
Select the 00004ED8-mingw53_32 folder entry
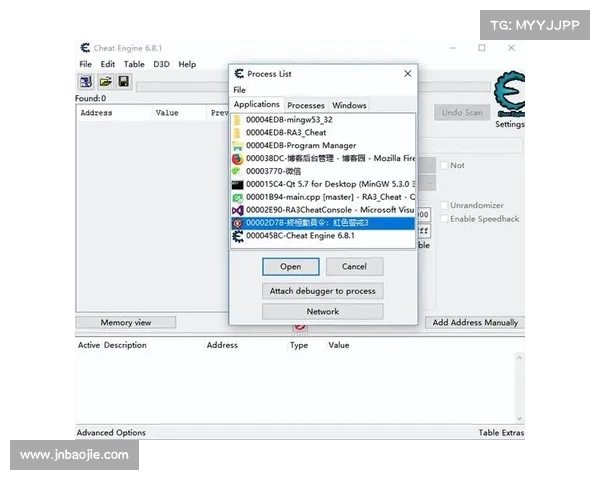click(288, 119)
